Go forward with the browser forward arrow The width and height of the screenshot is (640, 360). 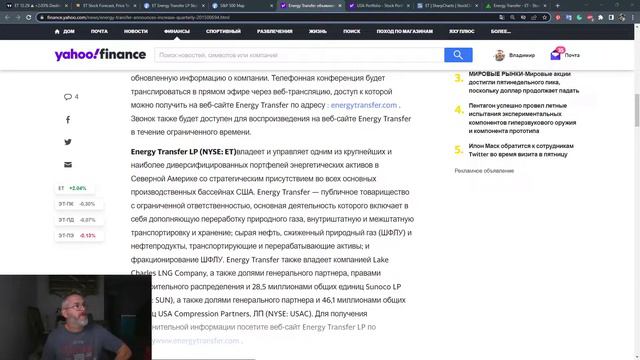(x=18, y=18)
